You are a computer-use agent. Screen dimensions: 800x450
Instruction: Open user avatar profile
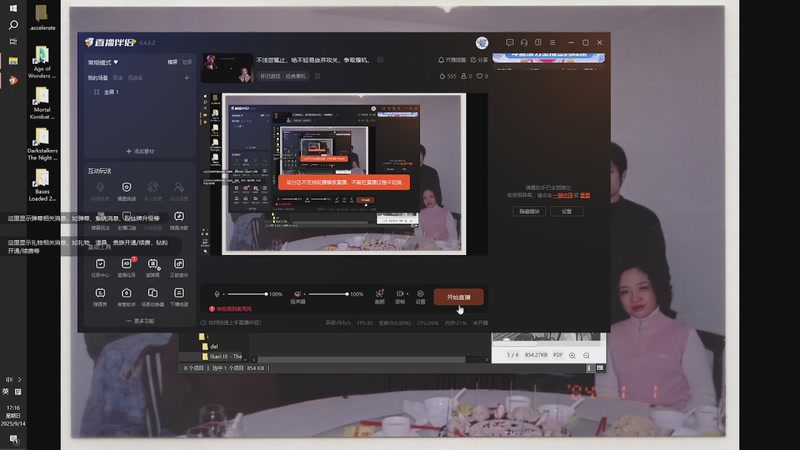[x=482, y=43]
